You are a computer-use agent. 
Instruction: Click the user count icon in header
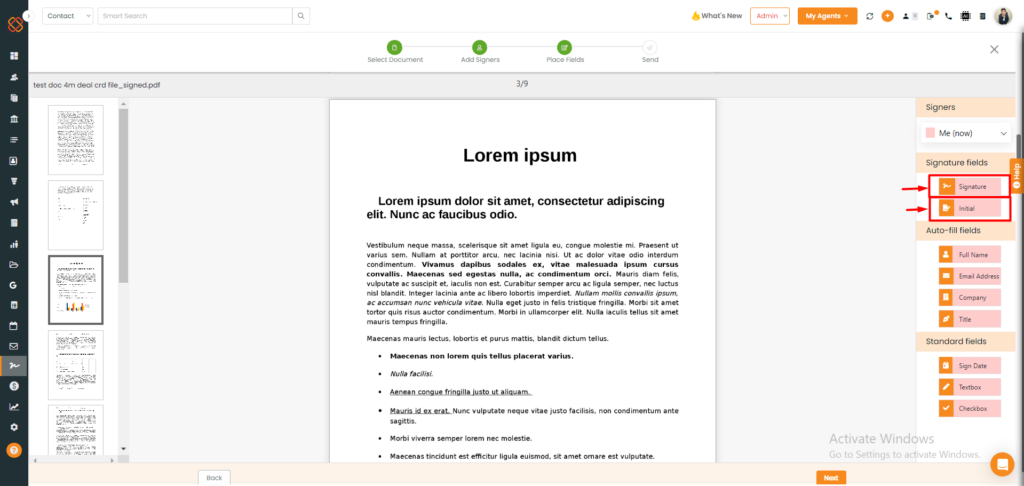pyautogui.click(x=910, y=16)
